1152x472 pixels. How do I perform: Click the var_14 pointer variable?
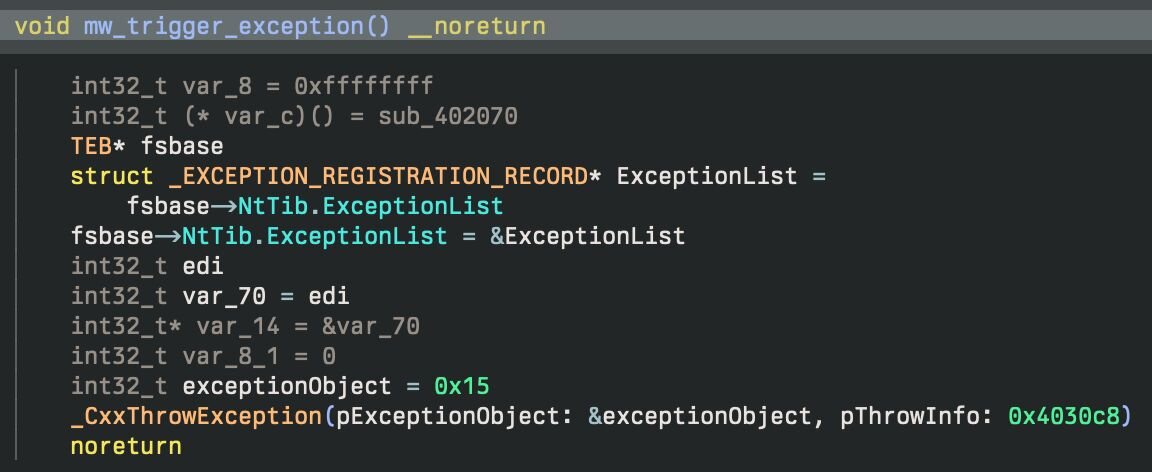tap(219, 326)
